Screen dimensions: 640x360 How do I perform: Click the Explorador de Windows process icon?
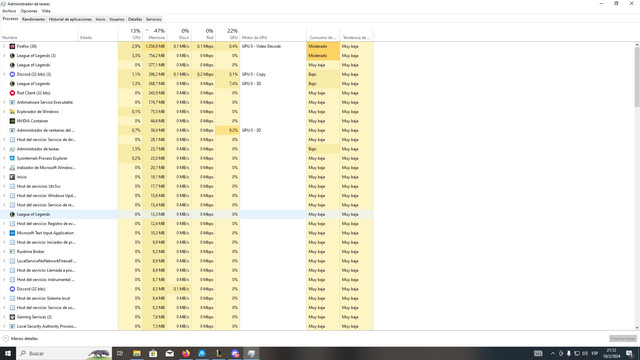click(x=12, y=111)
